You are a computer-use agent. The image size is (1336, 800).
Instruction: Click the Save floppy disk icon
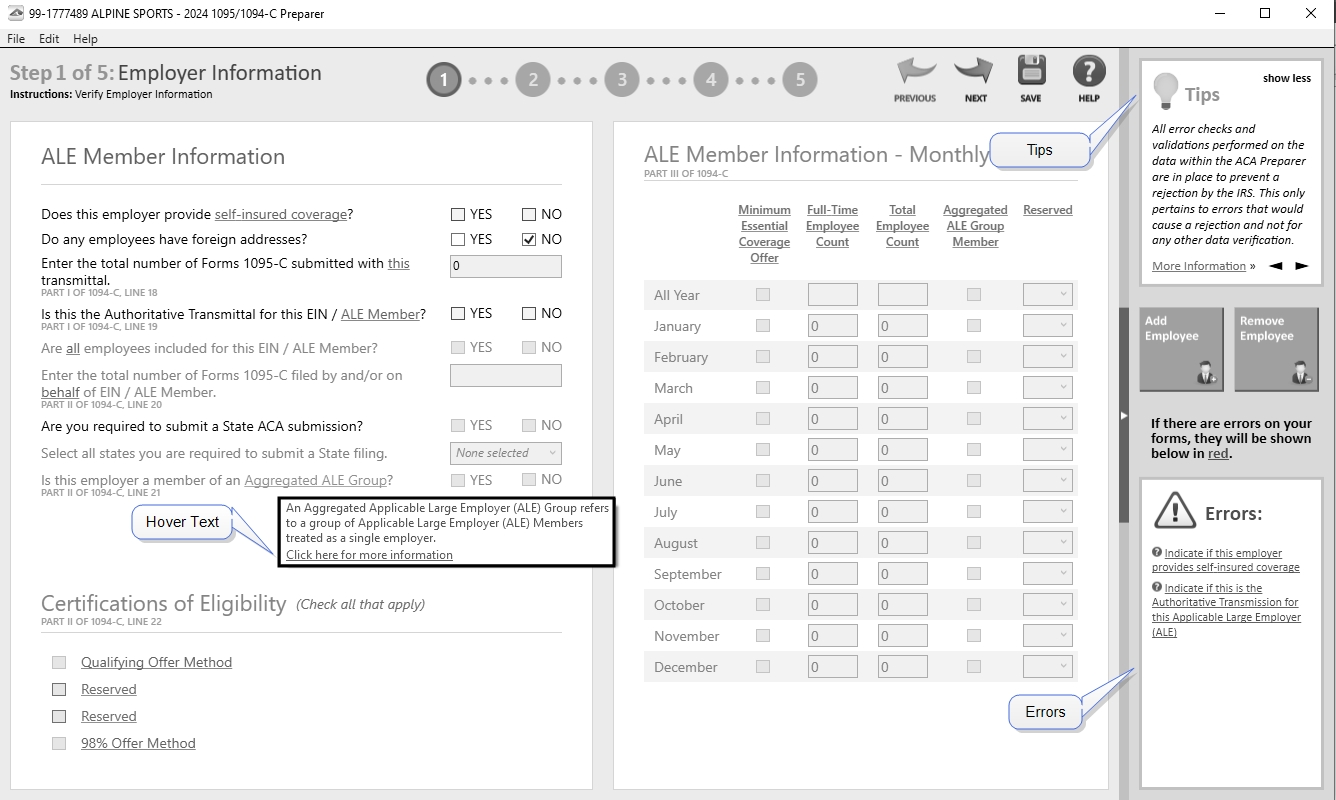1031,72
